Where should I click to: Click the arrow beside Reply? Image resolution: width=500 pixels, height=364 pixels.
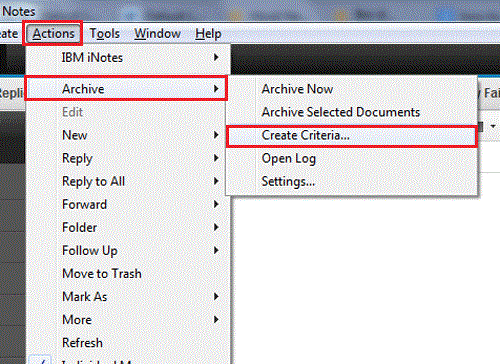click(216, 158)
